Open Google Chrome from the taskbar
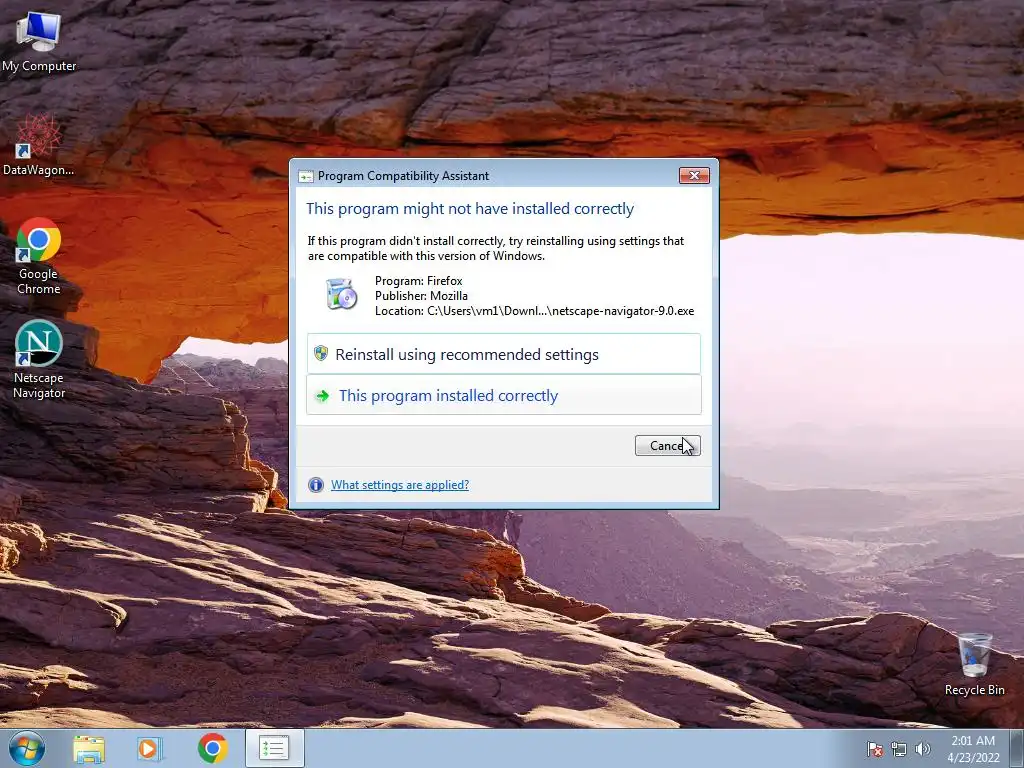The width and height of the screenshot is (1024, 768). [212, 748]
